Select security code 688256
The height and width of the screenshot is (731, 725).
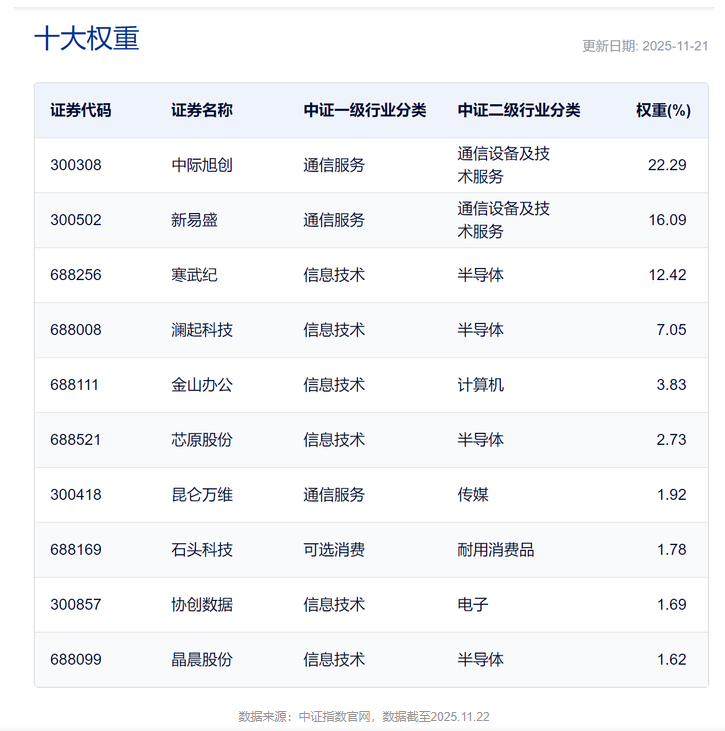76,275
